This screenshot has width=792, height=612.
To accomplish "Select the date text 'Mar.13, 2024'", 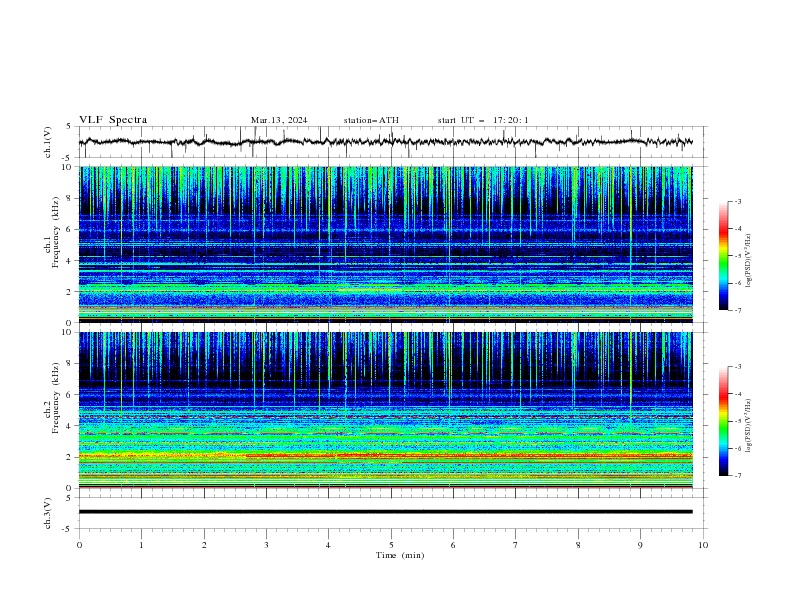I will 279,120.
